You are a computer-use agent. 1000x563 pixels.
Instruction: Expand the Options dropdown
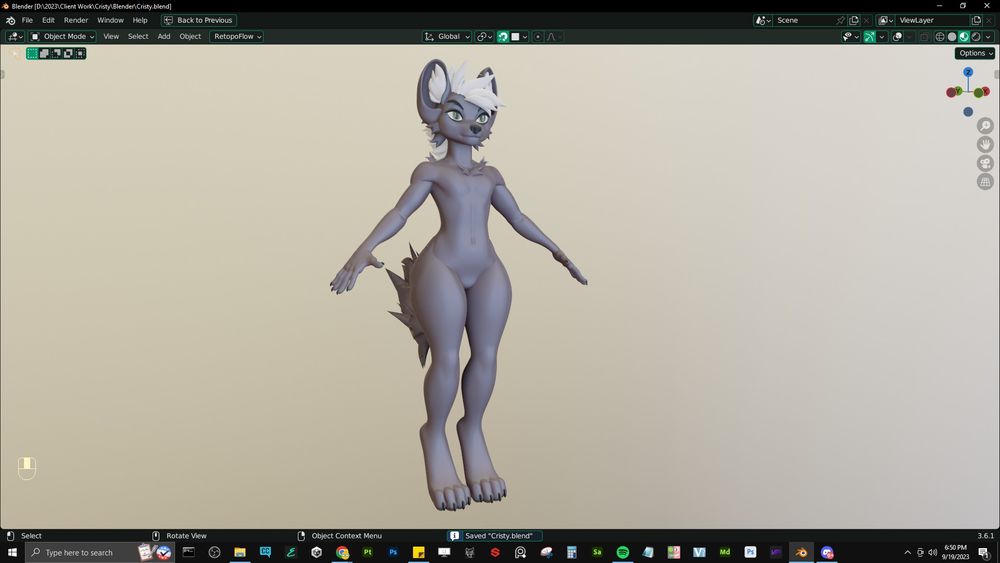pos(975,54)
